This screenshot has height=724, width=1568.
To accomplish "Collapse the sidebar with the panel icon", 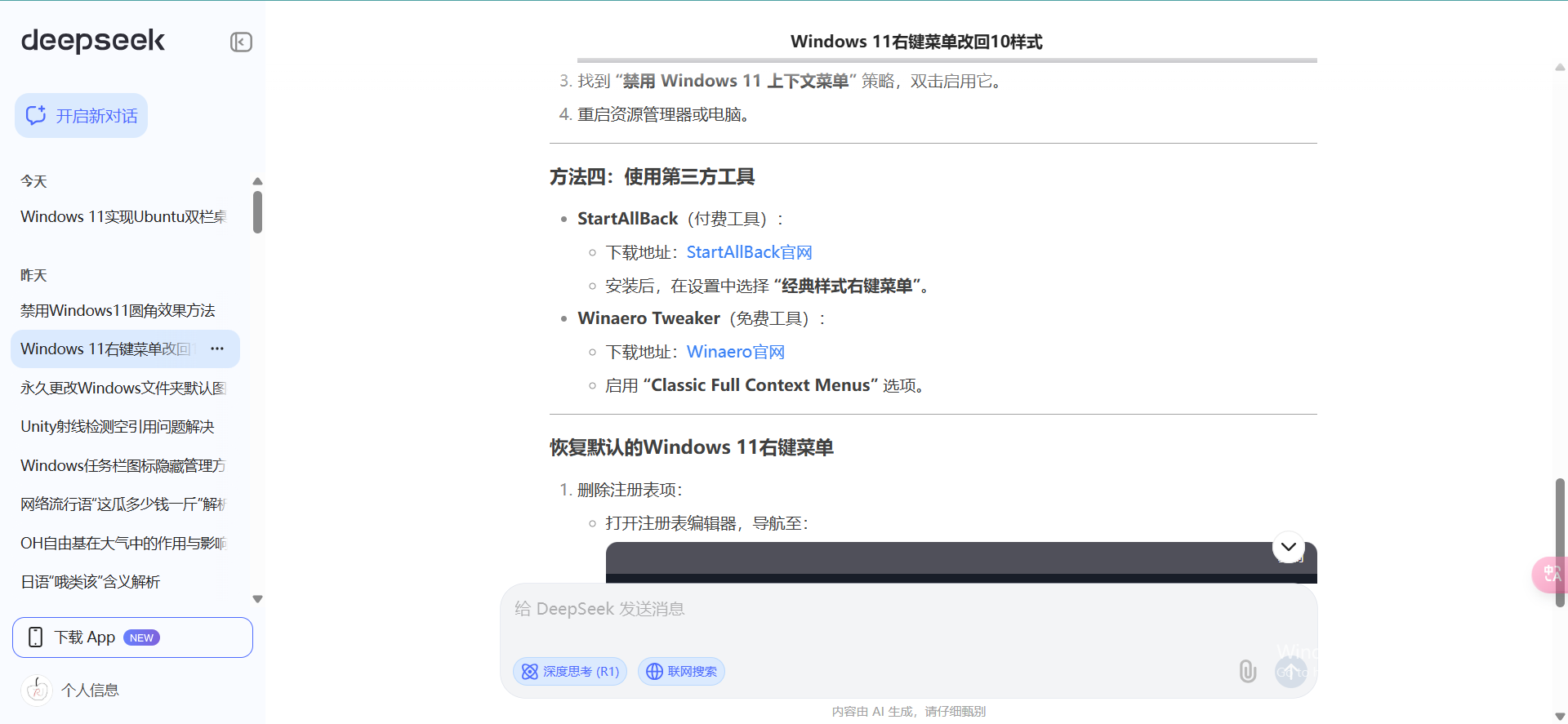I will 241,42.
